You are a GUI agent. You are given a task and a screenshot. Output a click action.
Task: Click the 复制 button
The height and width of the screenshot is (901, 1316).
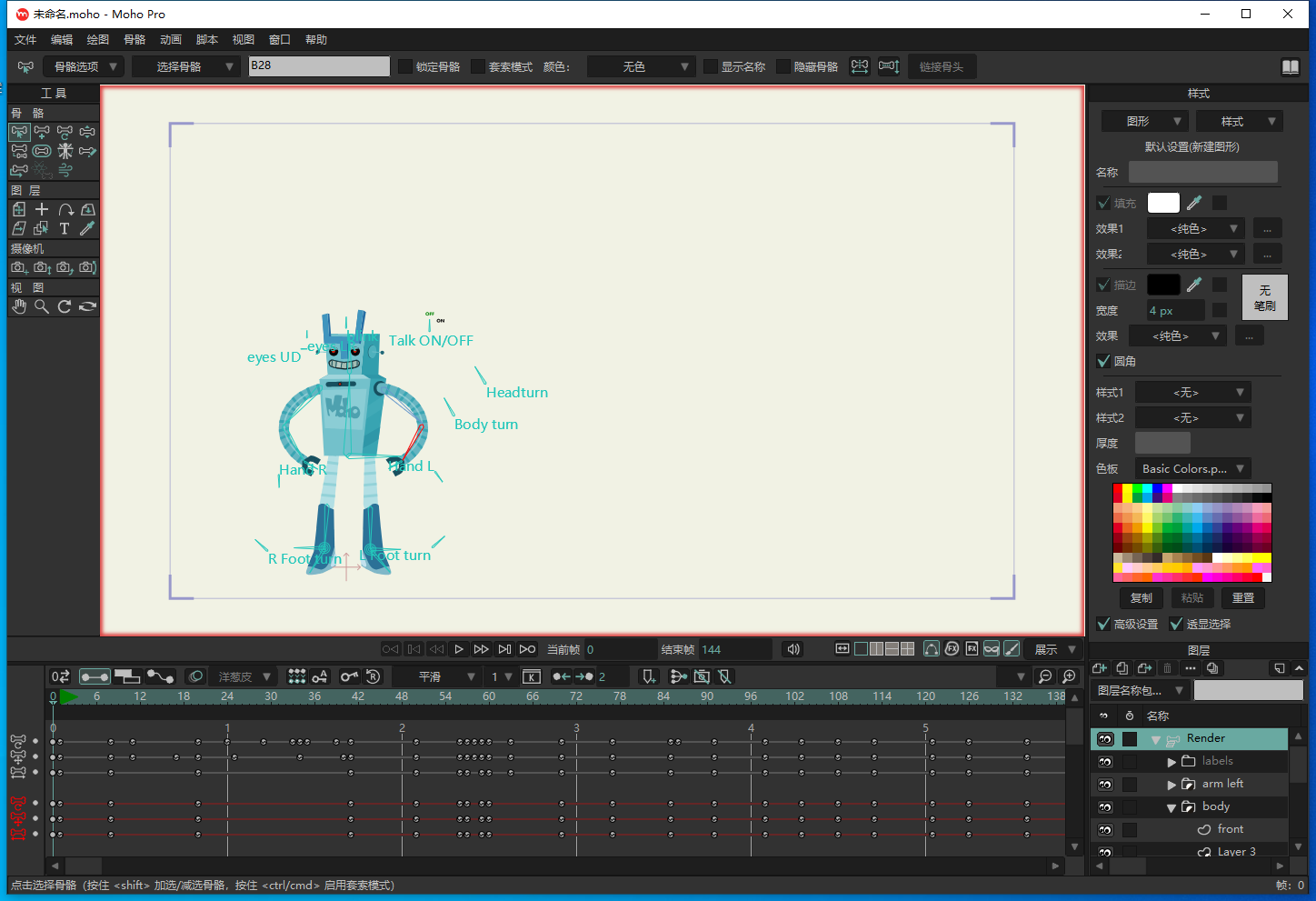[x=1141, y=597]
